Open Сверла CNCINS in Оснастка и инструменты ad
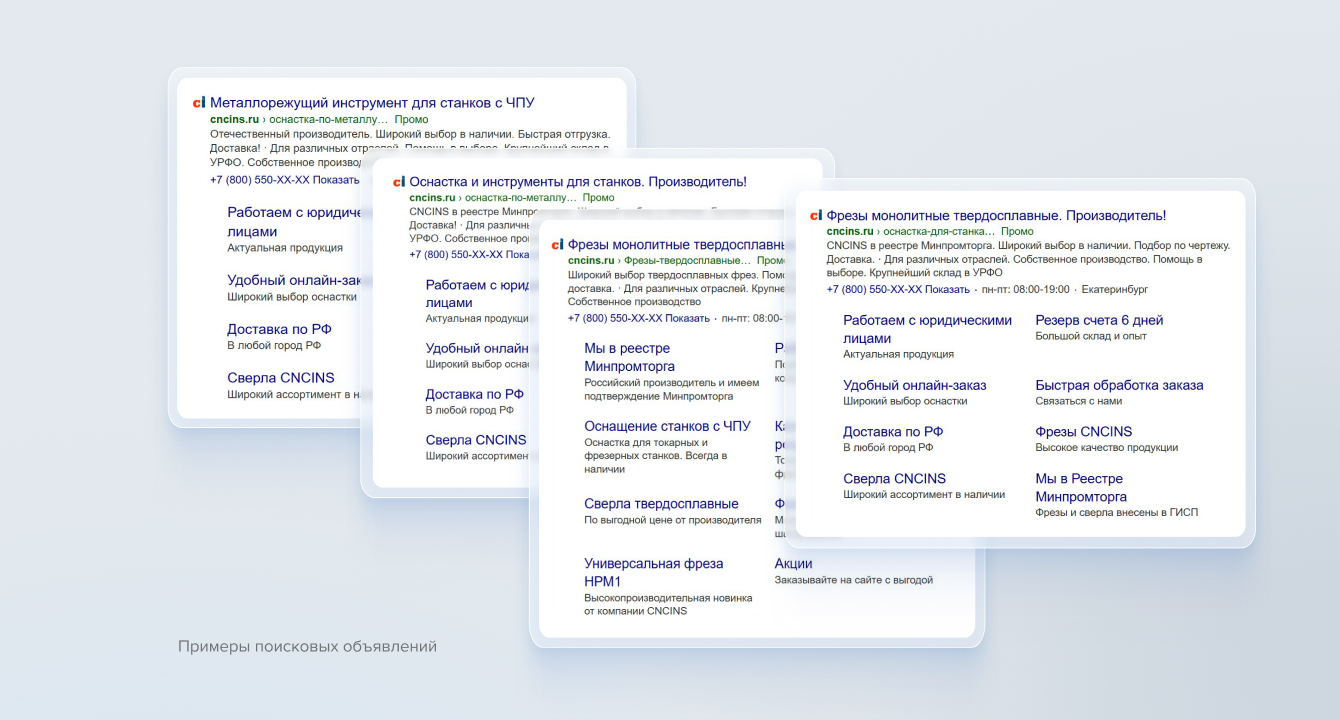 point(476,440)
